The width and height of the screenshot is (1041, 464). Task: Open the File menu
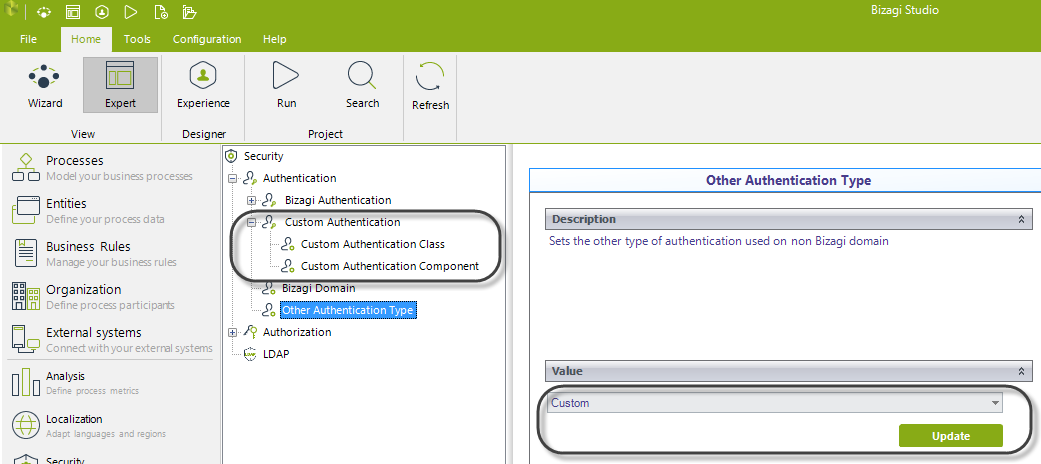pyautogui.click(x=29, y=39)
